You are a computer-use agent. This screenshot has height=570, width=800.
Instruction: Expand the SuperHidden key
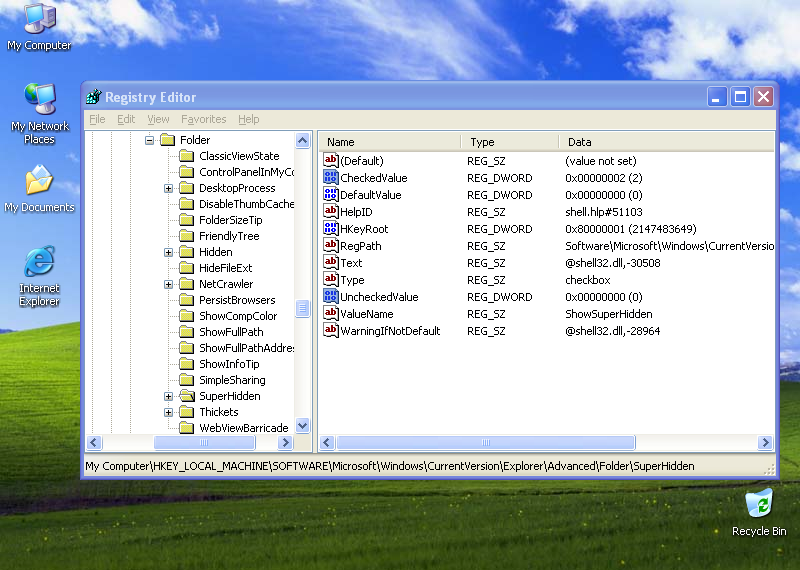click(x=168, y=396)
